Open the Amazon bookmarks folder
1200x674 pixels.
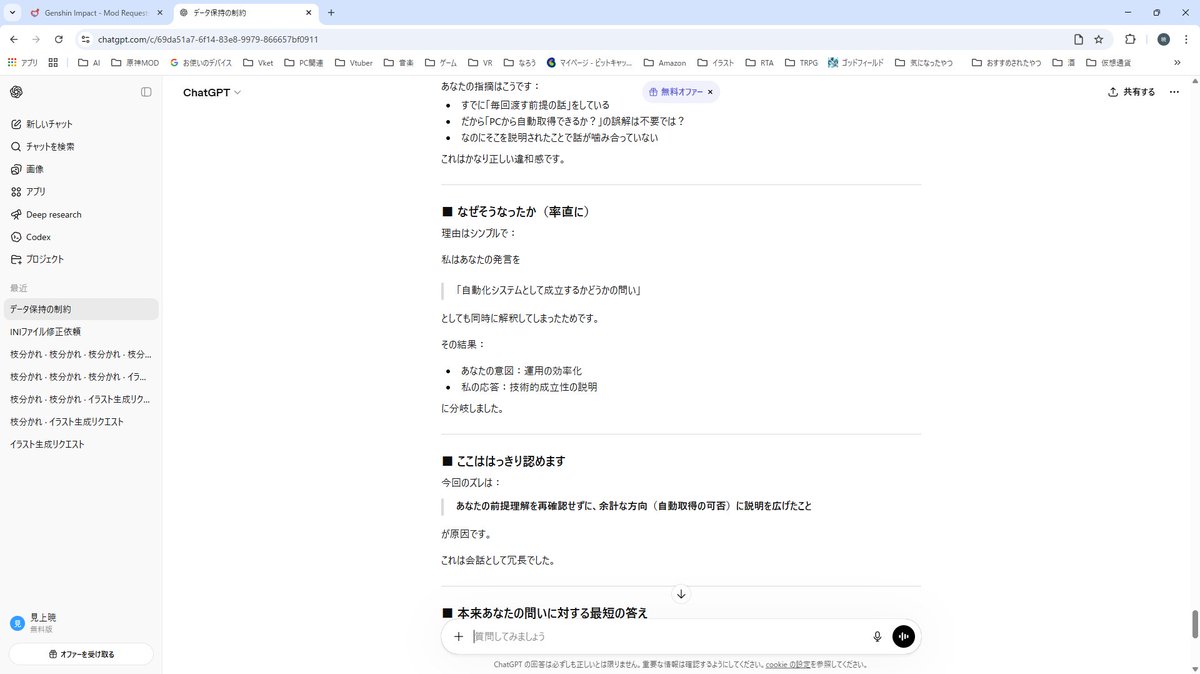tap(665, 62)
